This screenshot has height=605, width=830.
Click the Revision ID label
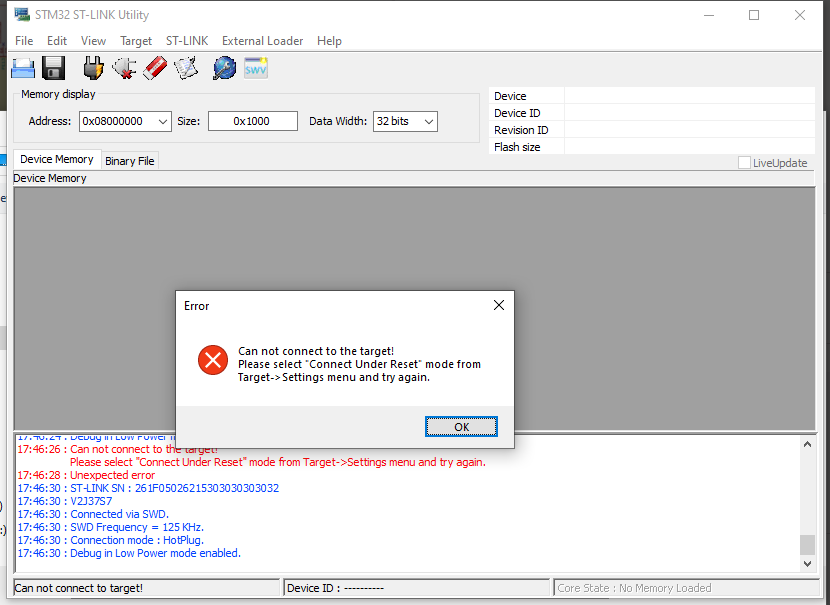pos(521,130)
